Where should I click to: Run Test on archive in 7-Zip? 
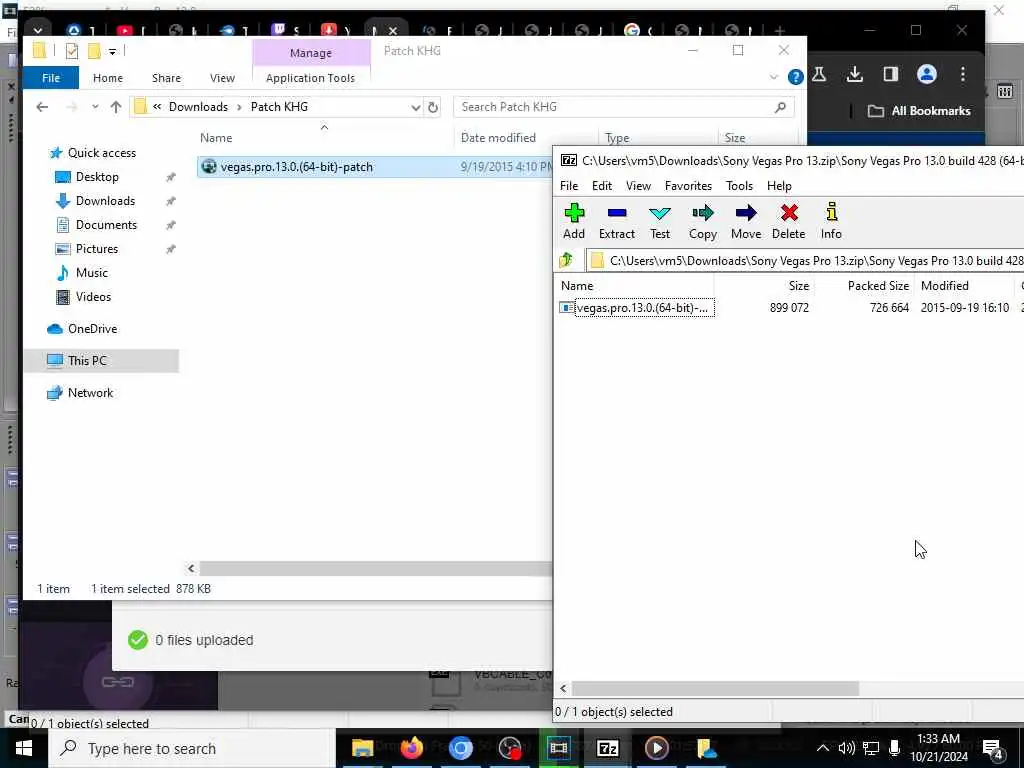click(x=660, y=221)
